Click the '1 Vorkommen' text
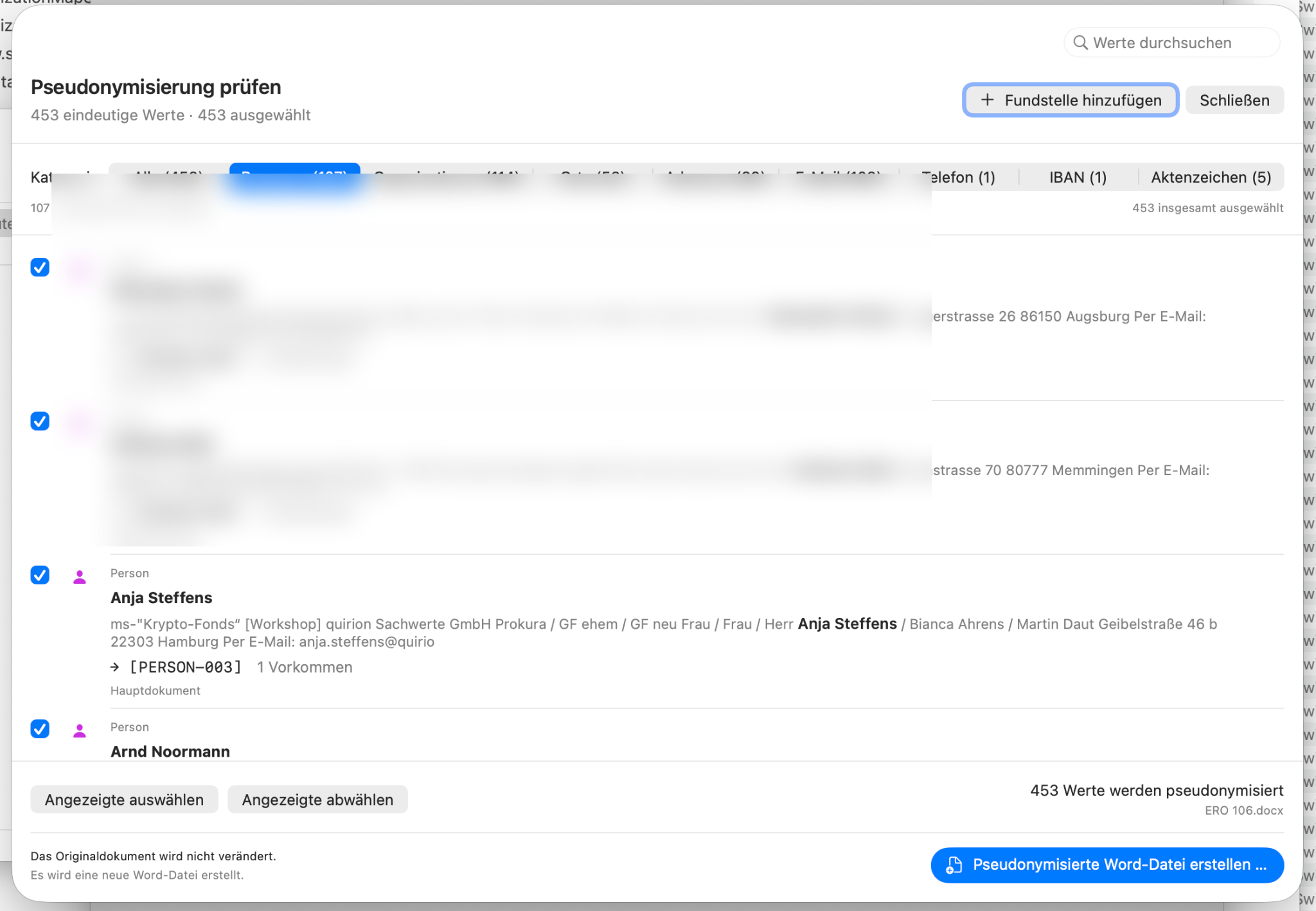This screenshot has height=911, width=1316. point(305,667)
